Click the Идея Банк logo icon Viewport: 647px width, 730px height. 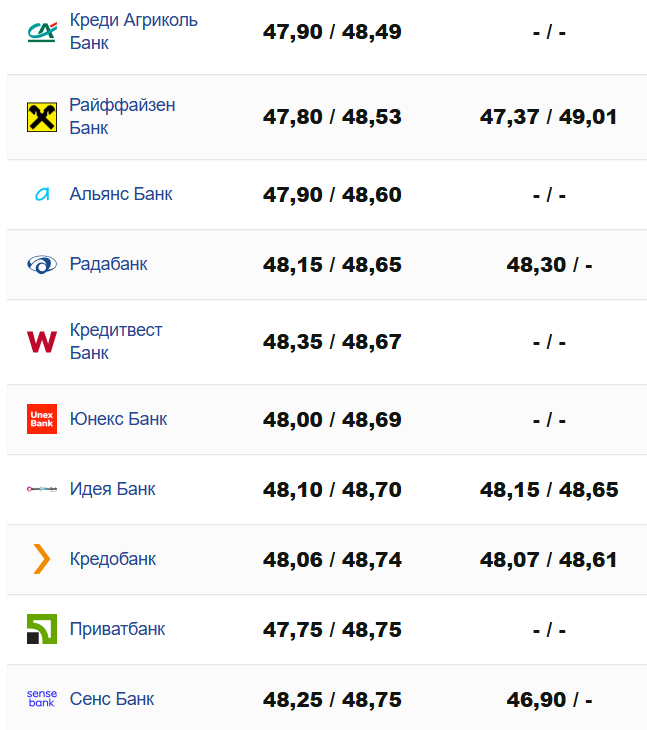pos(41,490)
